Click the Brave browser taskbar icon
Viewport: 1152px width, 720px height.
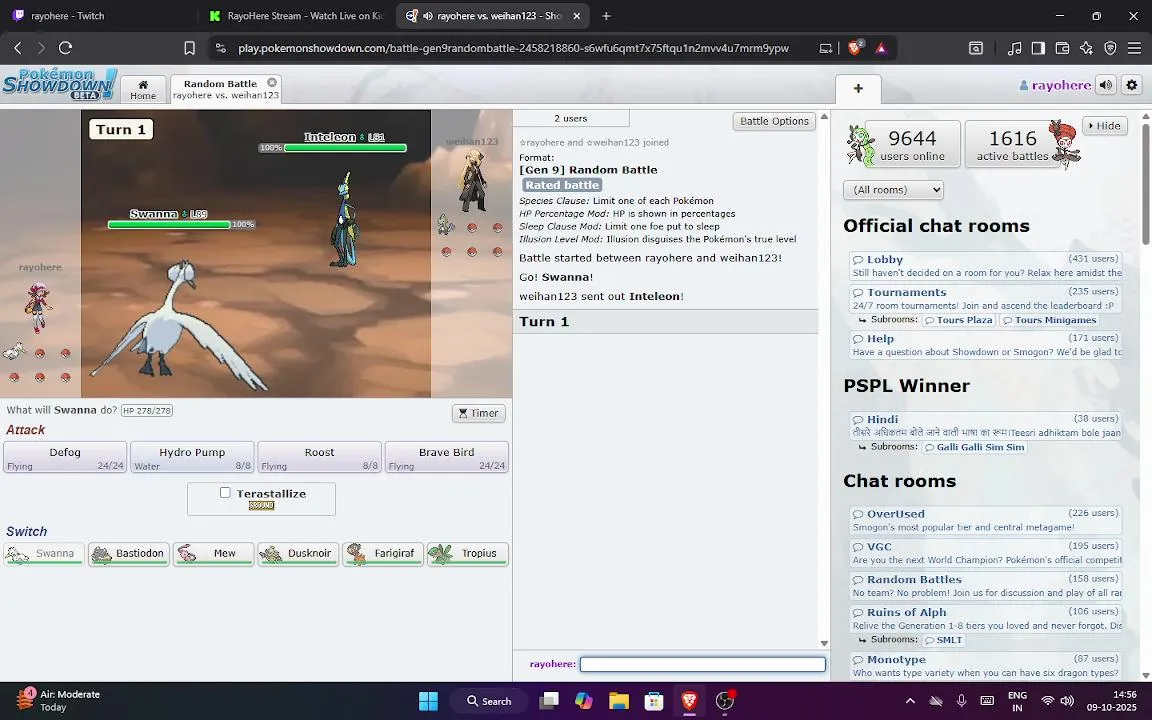click(689, 701)
